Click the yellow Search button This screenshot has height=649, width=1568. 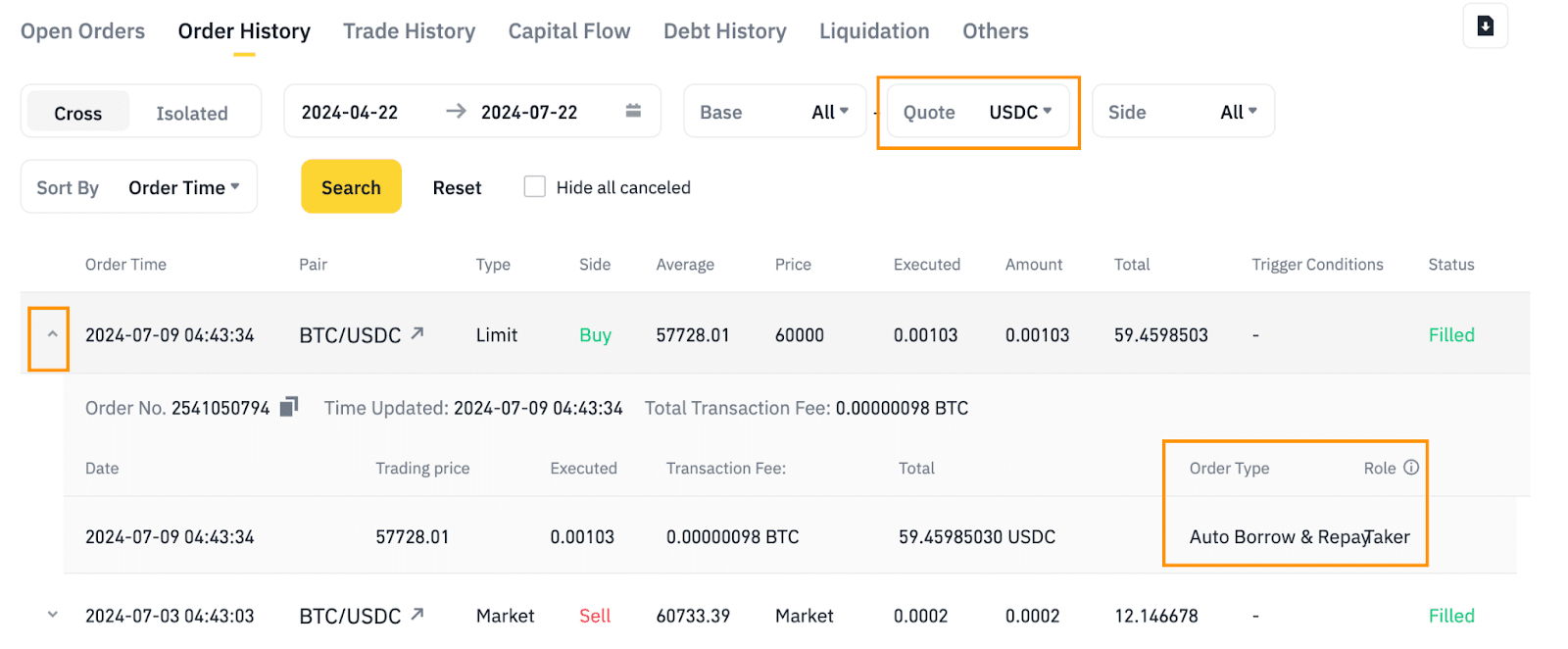(x=351, y=186)
